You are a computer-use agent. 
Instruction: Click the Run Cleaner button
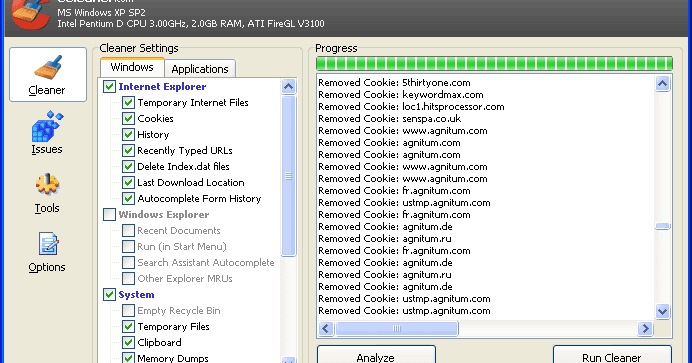pyautogui.click(x=612, y=355)
